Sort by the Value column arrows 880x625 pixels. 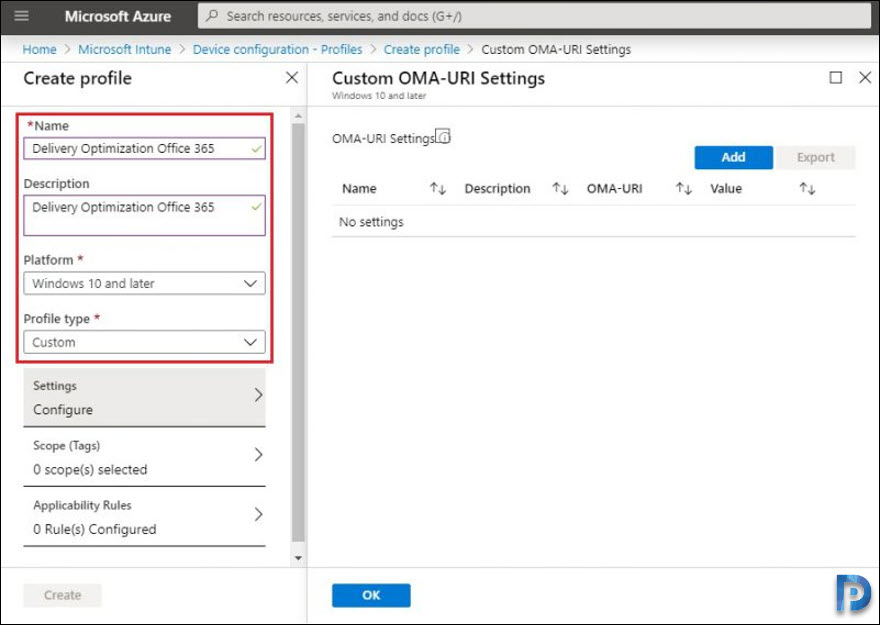pos(807,189)
